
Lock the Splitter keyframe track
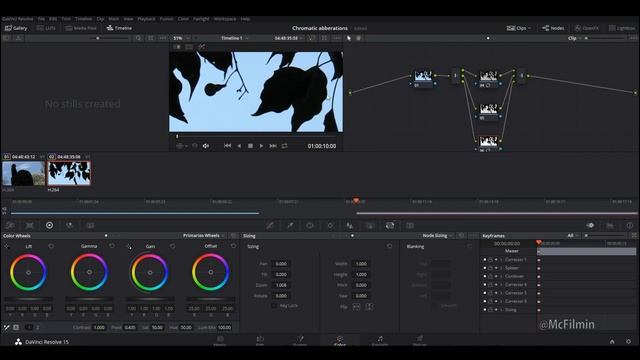490,268
